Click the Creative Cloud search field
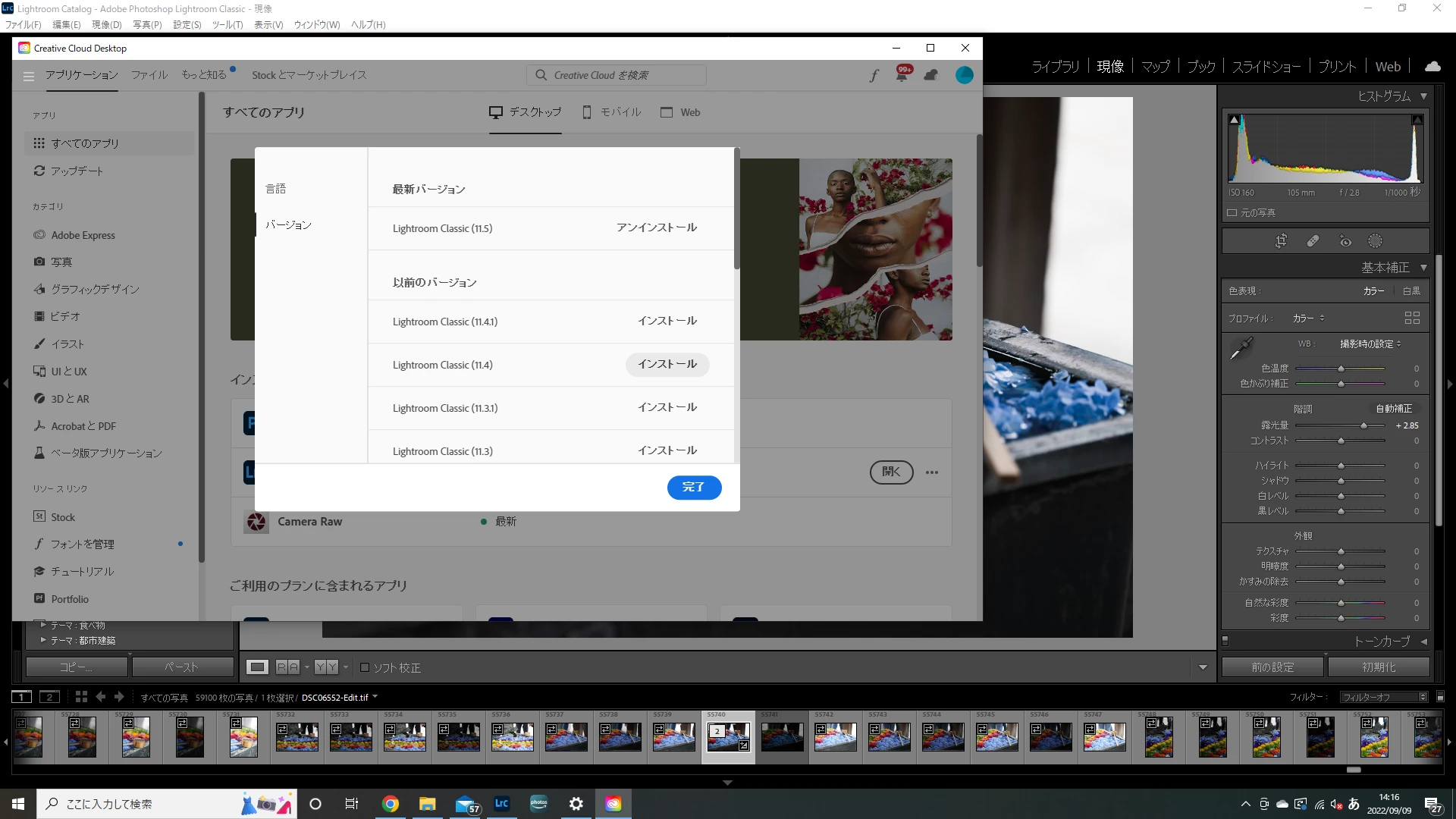This screenshot has width=1456, height=819. click(x=616, y=75)
